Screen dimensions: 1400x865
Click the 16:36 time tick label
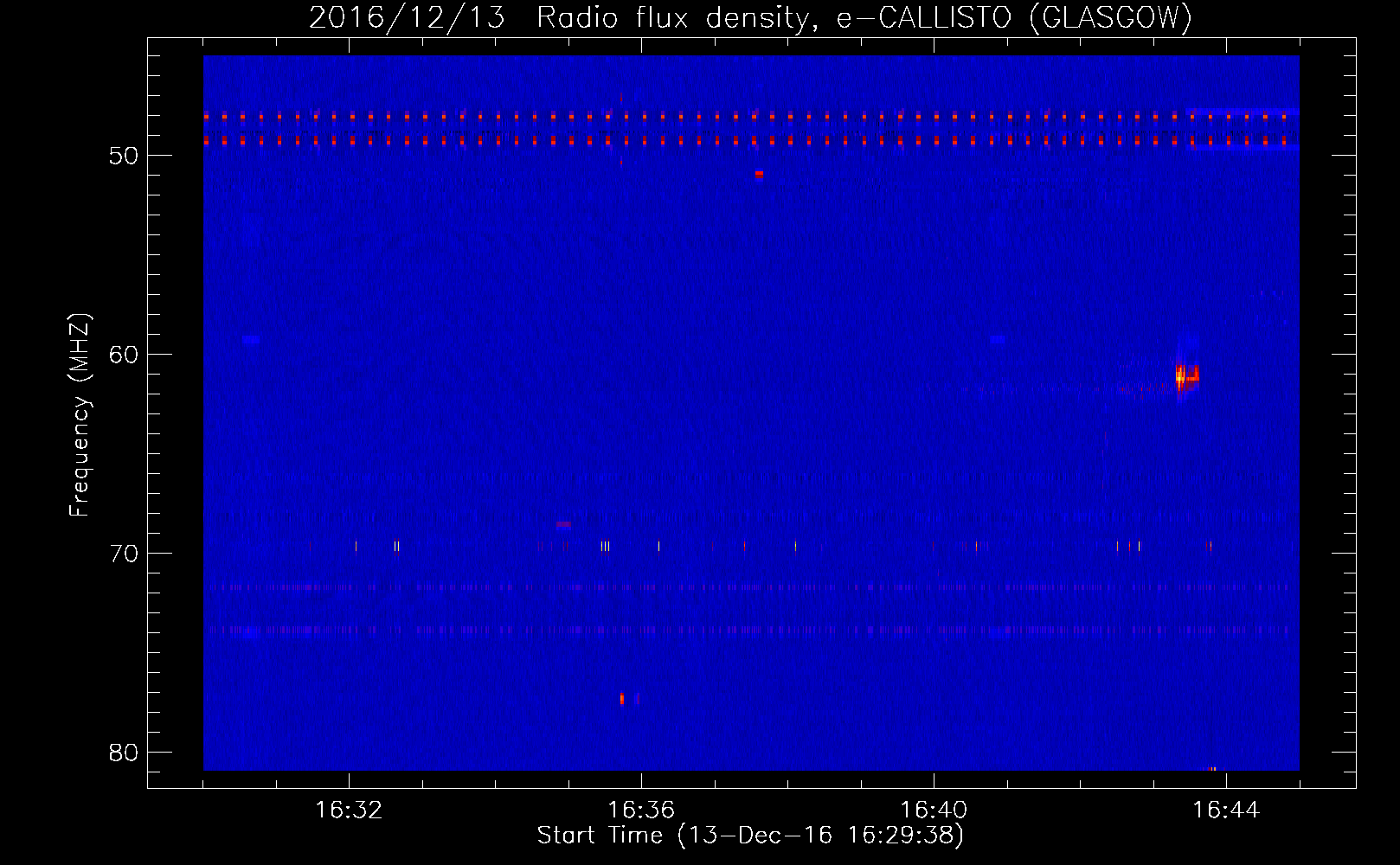click(641, 811)
